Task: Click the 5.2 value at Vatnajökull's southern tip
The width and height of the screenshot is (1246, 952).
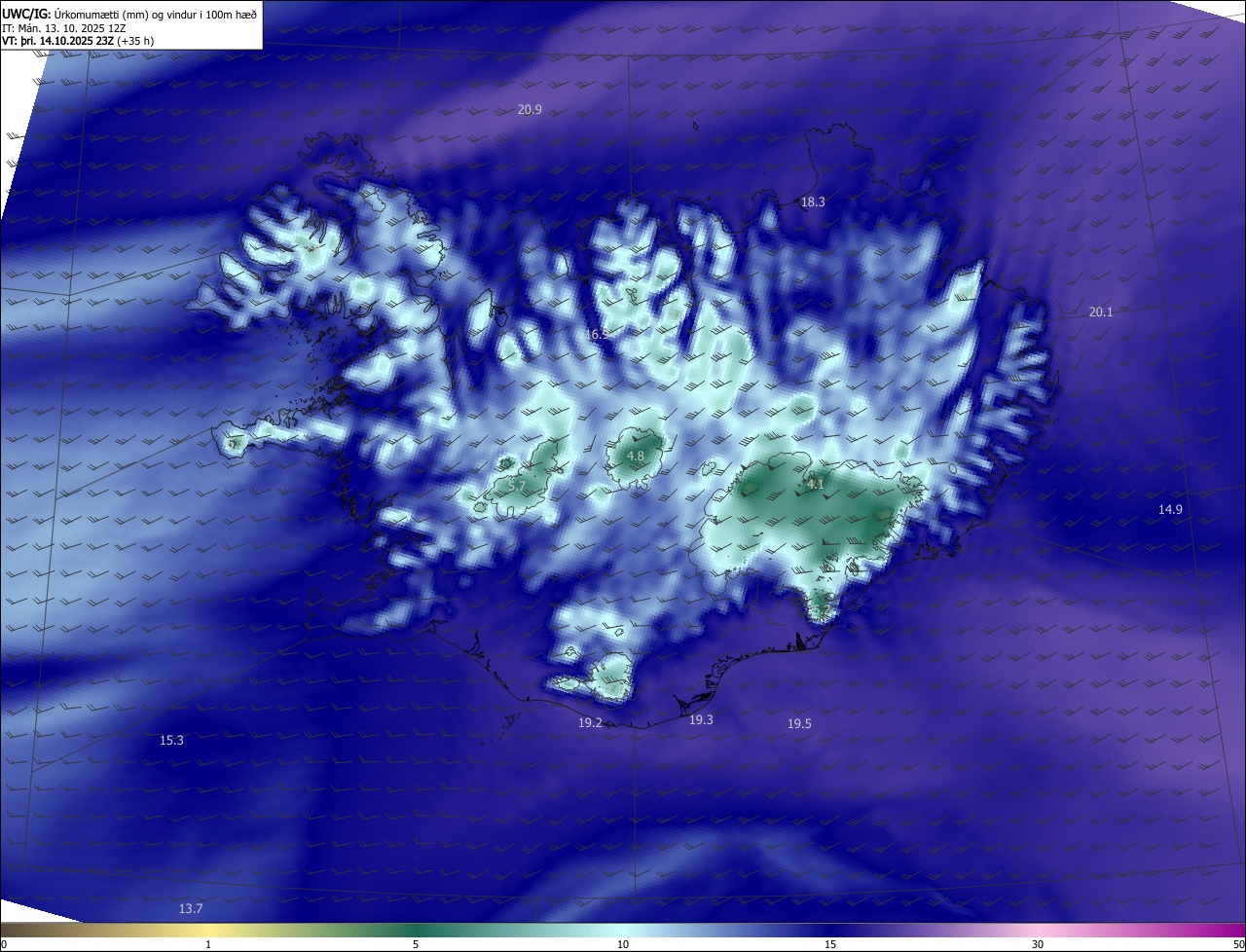Action: [823, 611]
